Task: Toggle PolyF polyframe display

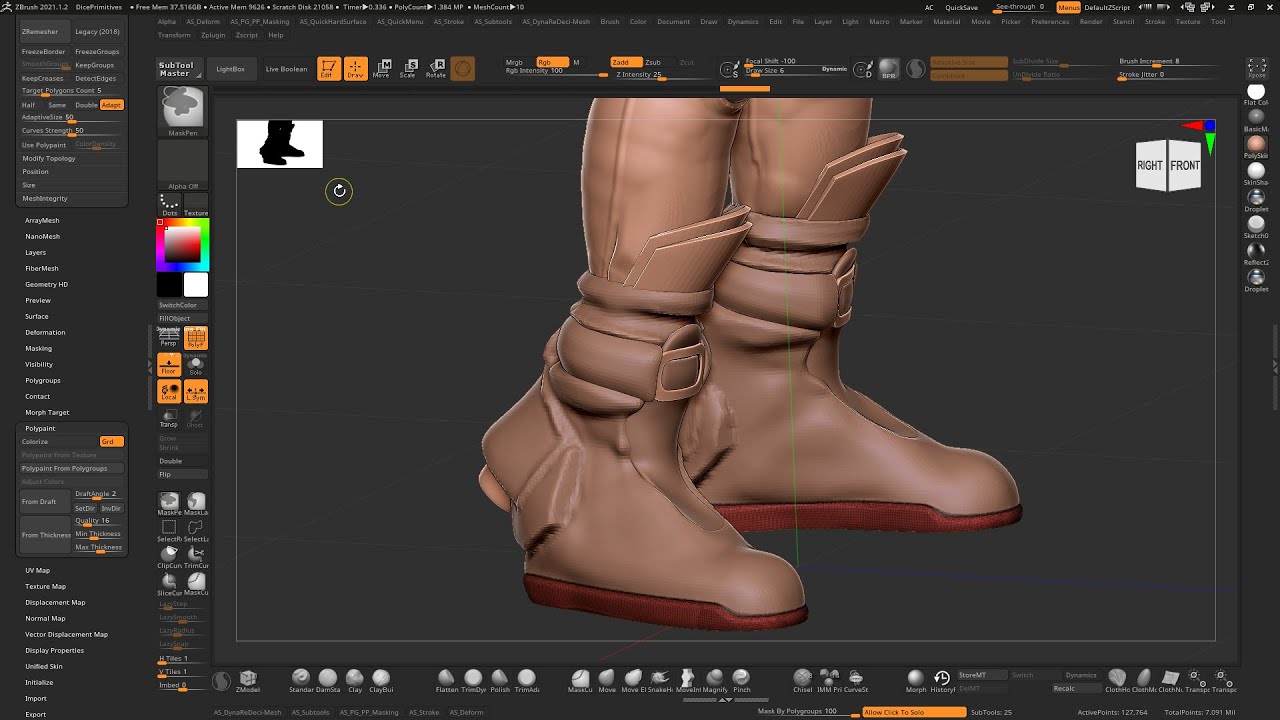Action: 196,338
